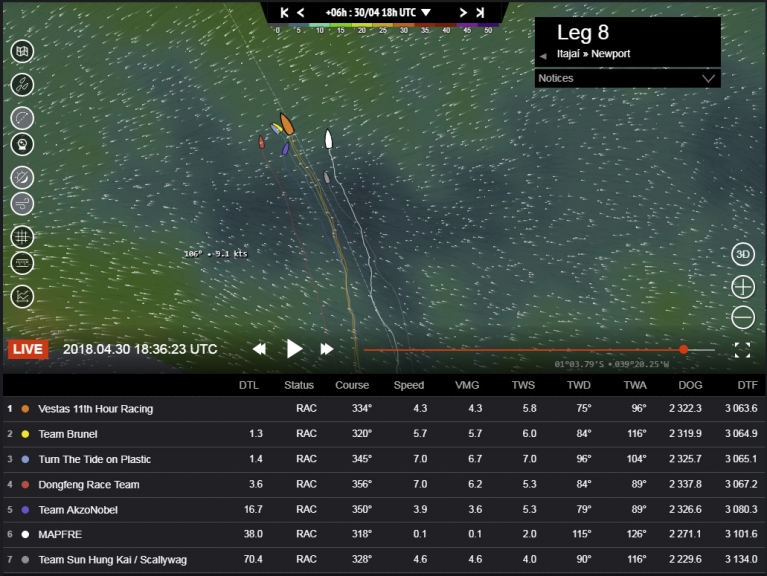This screenshot has height=576, width=767.
Task: Click the LIVE button
Action: (x=28, y=349)
